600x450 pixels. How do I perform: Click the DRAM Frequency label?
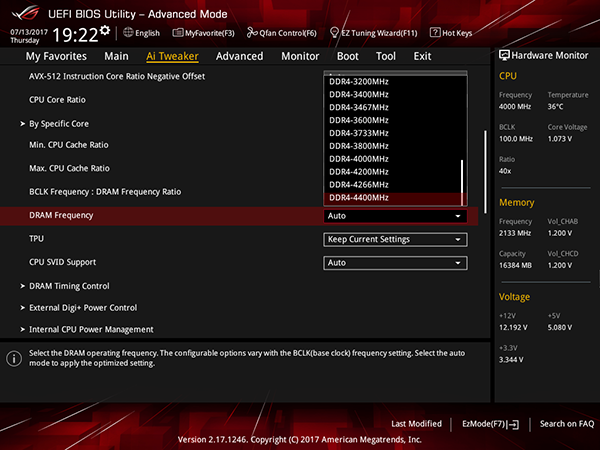click(61, 215)
